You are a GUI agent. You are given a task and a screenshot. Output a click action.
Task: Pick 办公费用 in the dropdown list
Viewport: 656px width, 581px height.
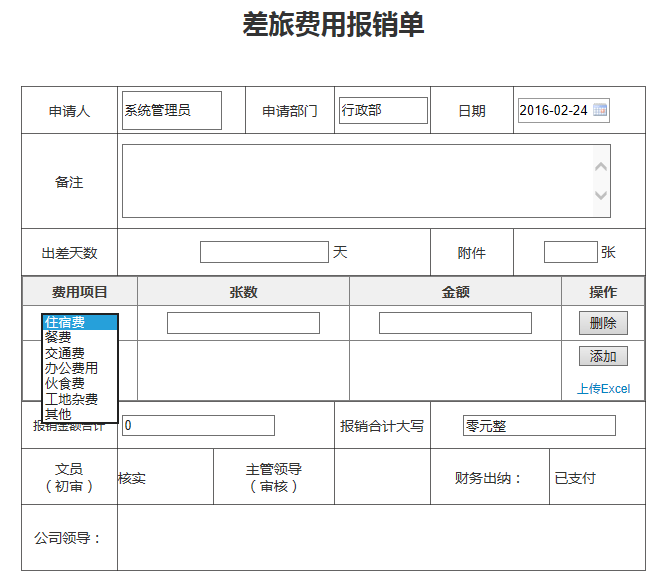click(80, 368)
